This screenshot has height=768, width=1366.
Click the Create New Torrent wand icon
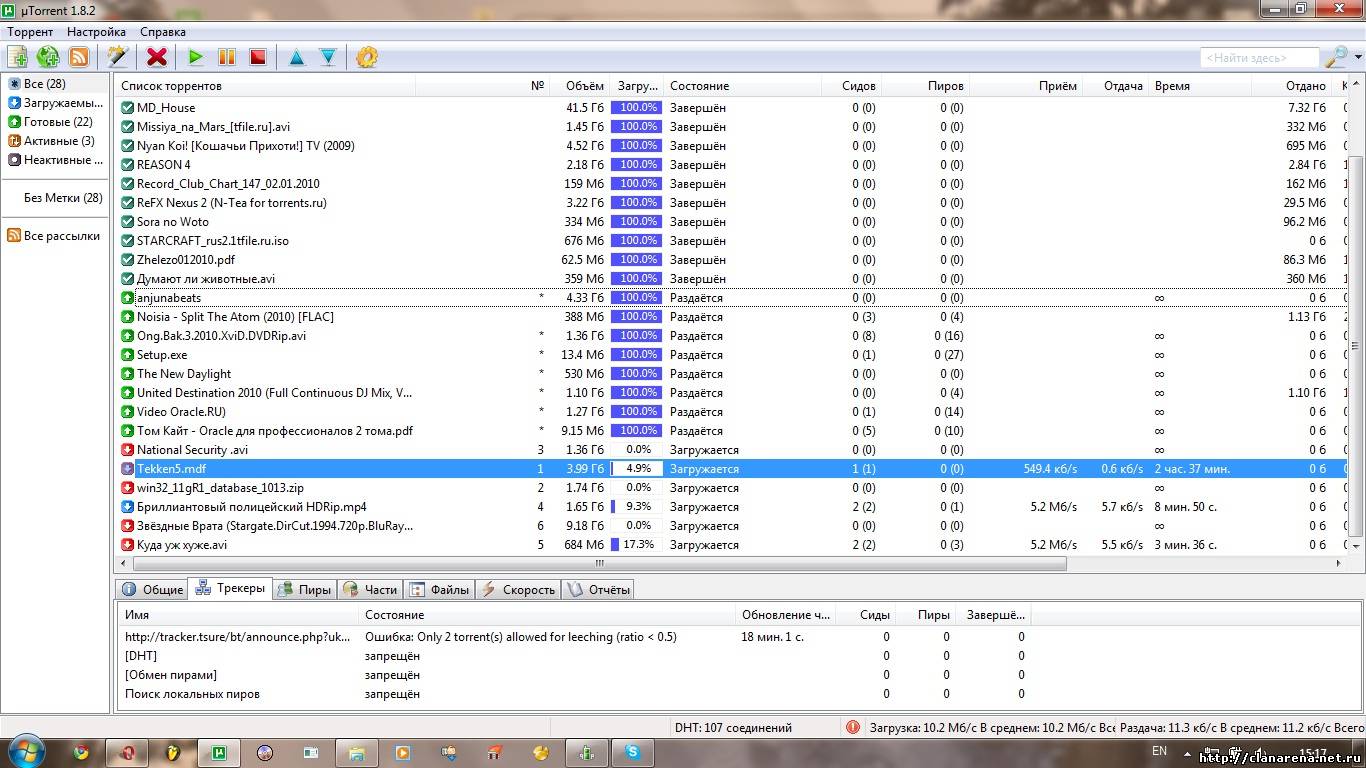pos(117,57)
